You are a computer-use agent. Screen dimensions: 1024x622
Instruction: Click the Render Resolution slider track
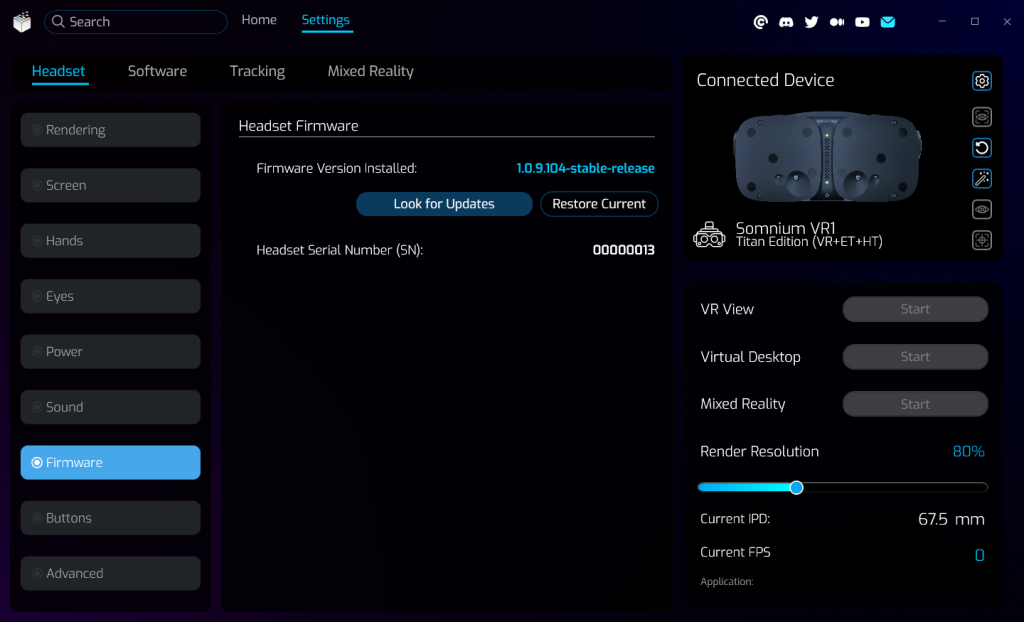(x=842, y=487)
